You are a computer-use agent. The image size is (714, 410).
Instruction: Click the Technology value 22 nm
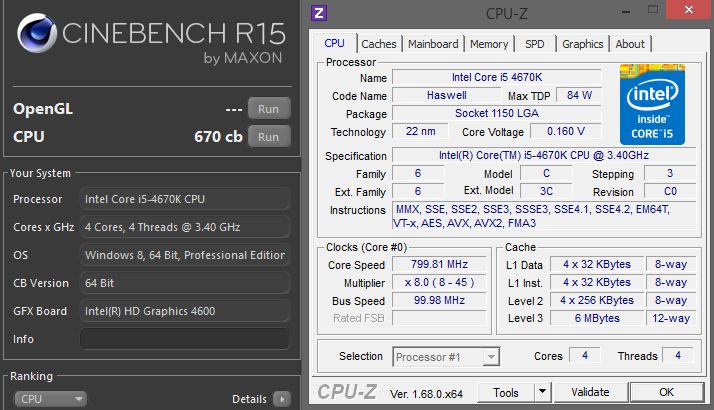420,131
